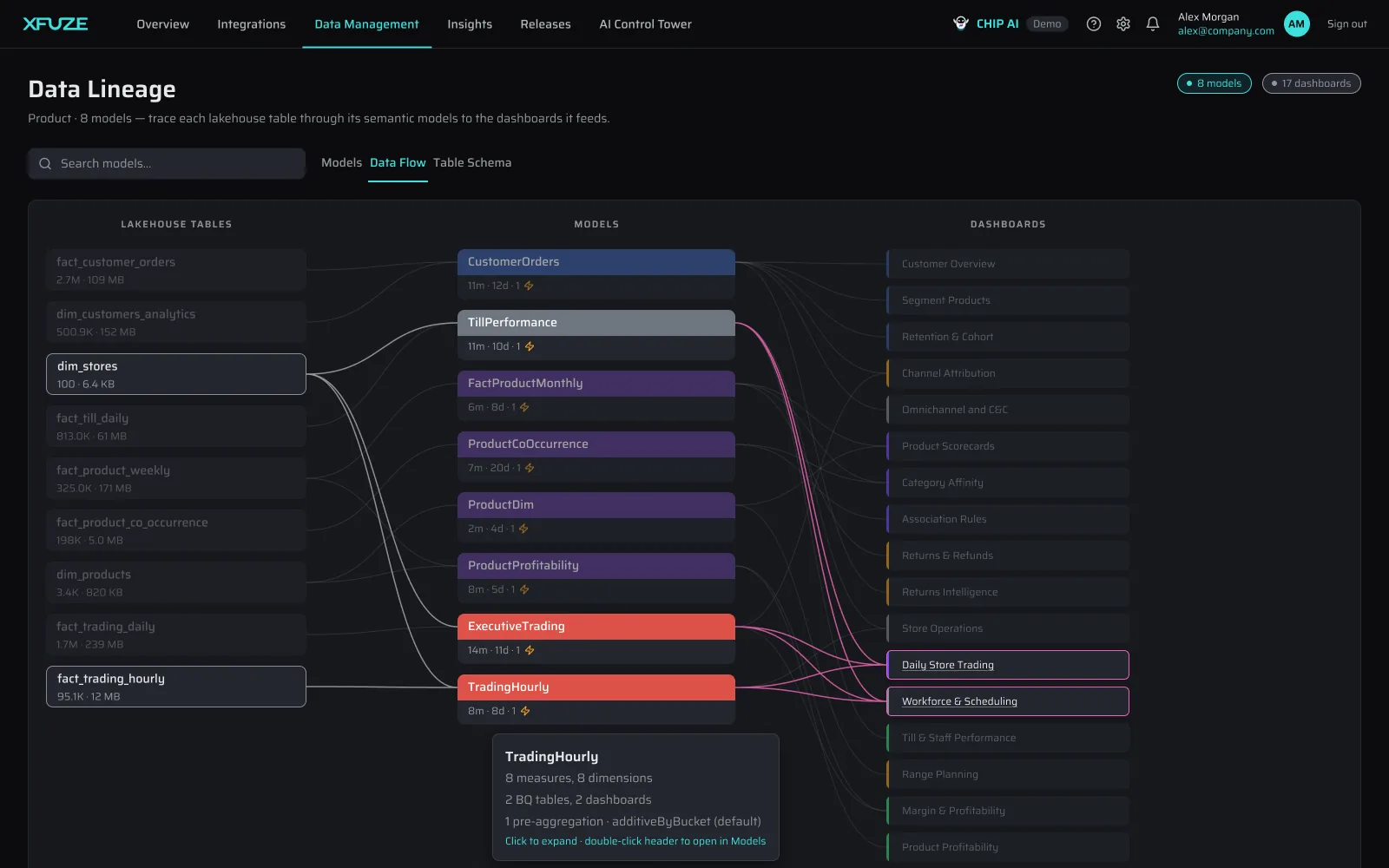Open the Insights navigation item
Image resolution: width=1389 pixels, height=868 pixels.
[x=470, y=24]
